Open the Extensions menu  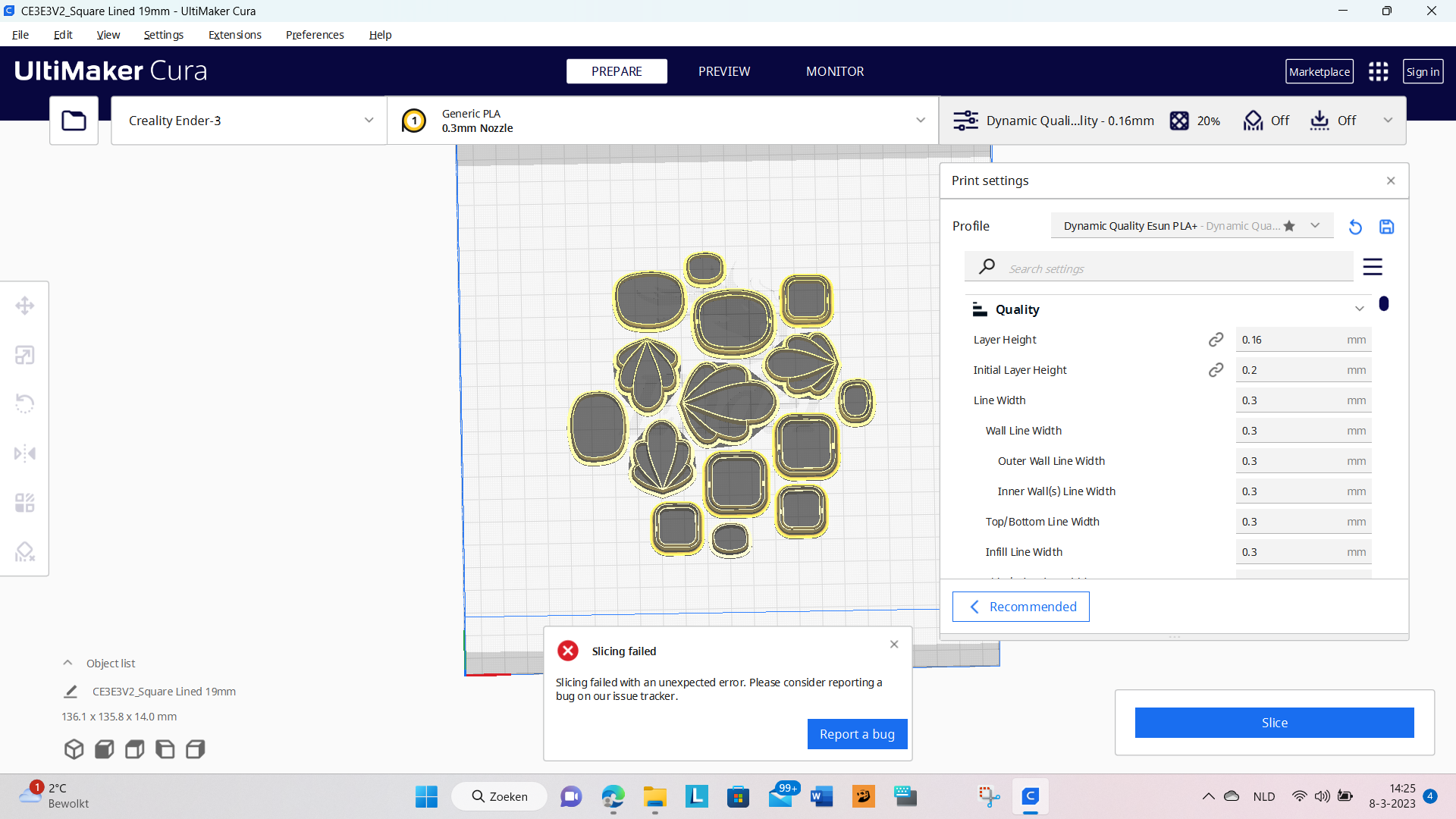pos(235,35)
